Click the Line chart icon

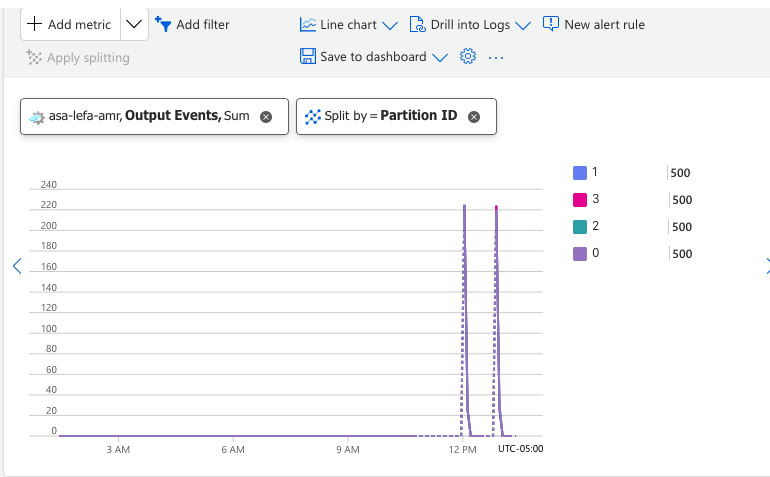tap(308, 25)
